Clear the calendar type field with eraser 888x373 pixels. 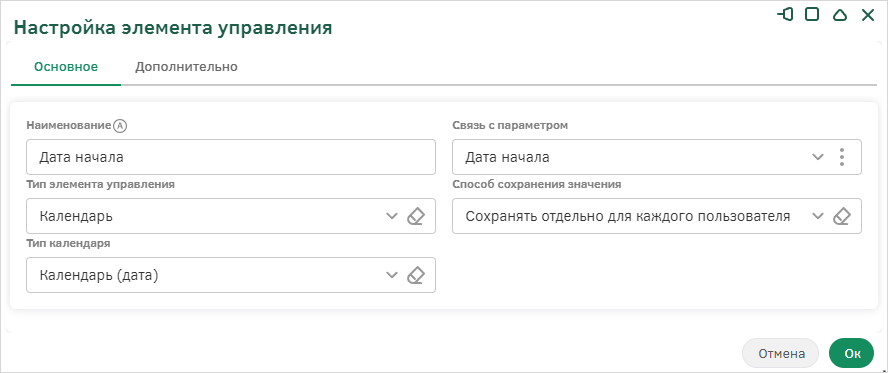(x=416, y=276)
